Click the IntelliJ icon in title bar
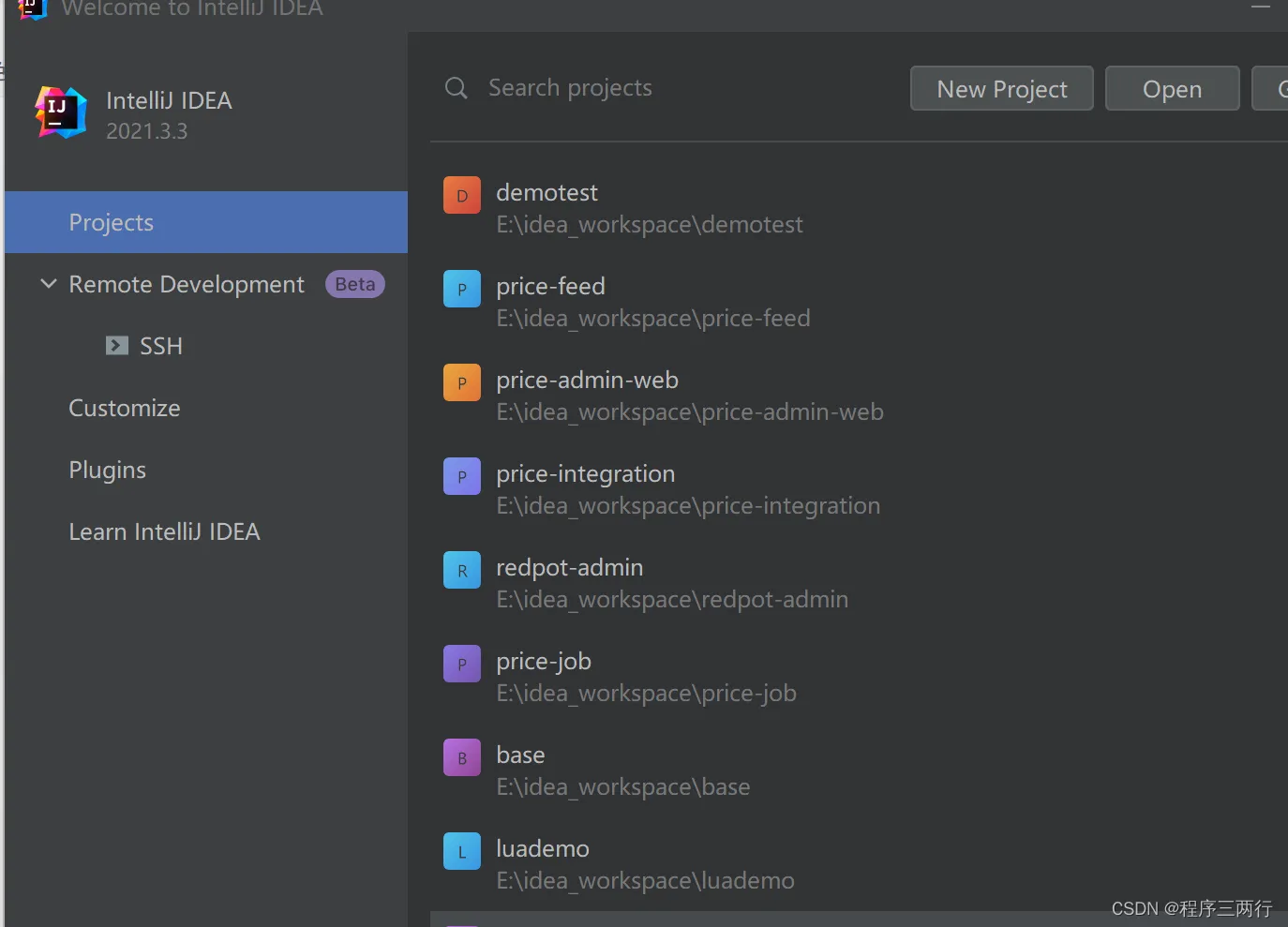The image size is (1288, 927). pos(32,8)
